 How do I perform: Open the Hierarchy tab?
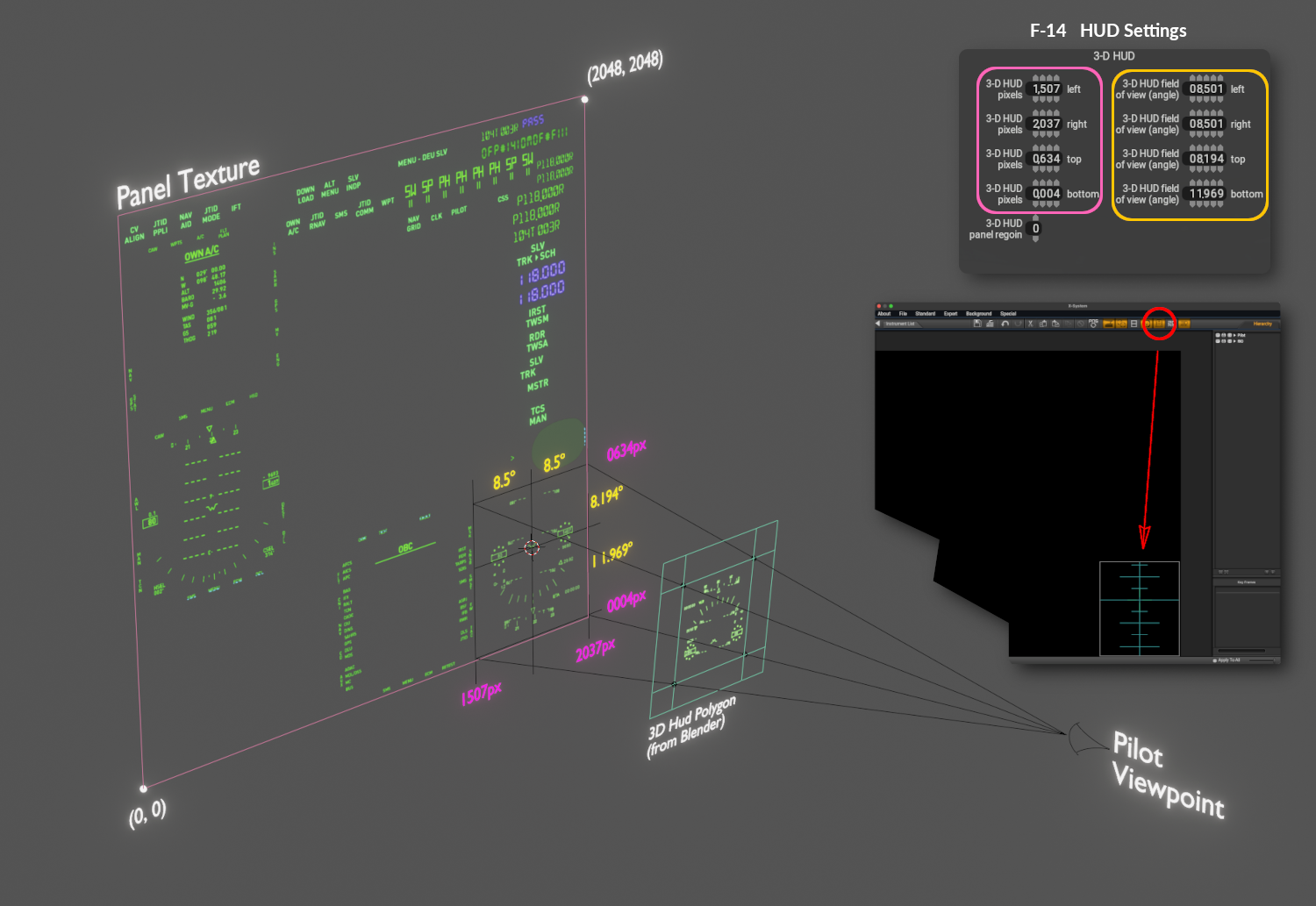[x=1262, y=324]
